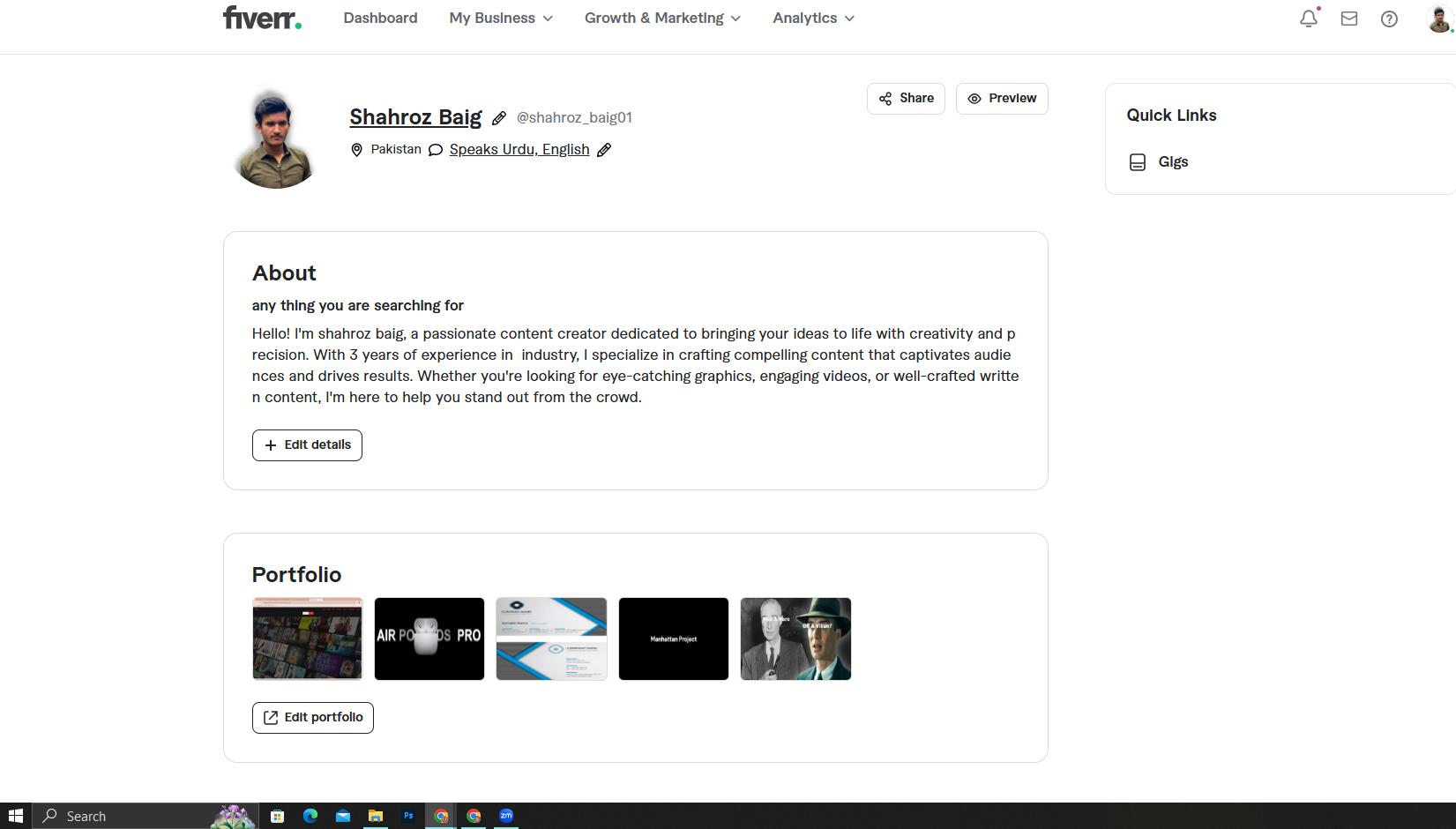Go to the Dashboard menu item
This screenshot has height=829, width=1456.
[x=380, y=19]
